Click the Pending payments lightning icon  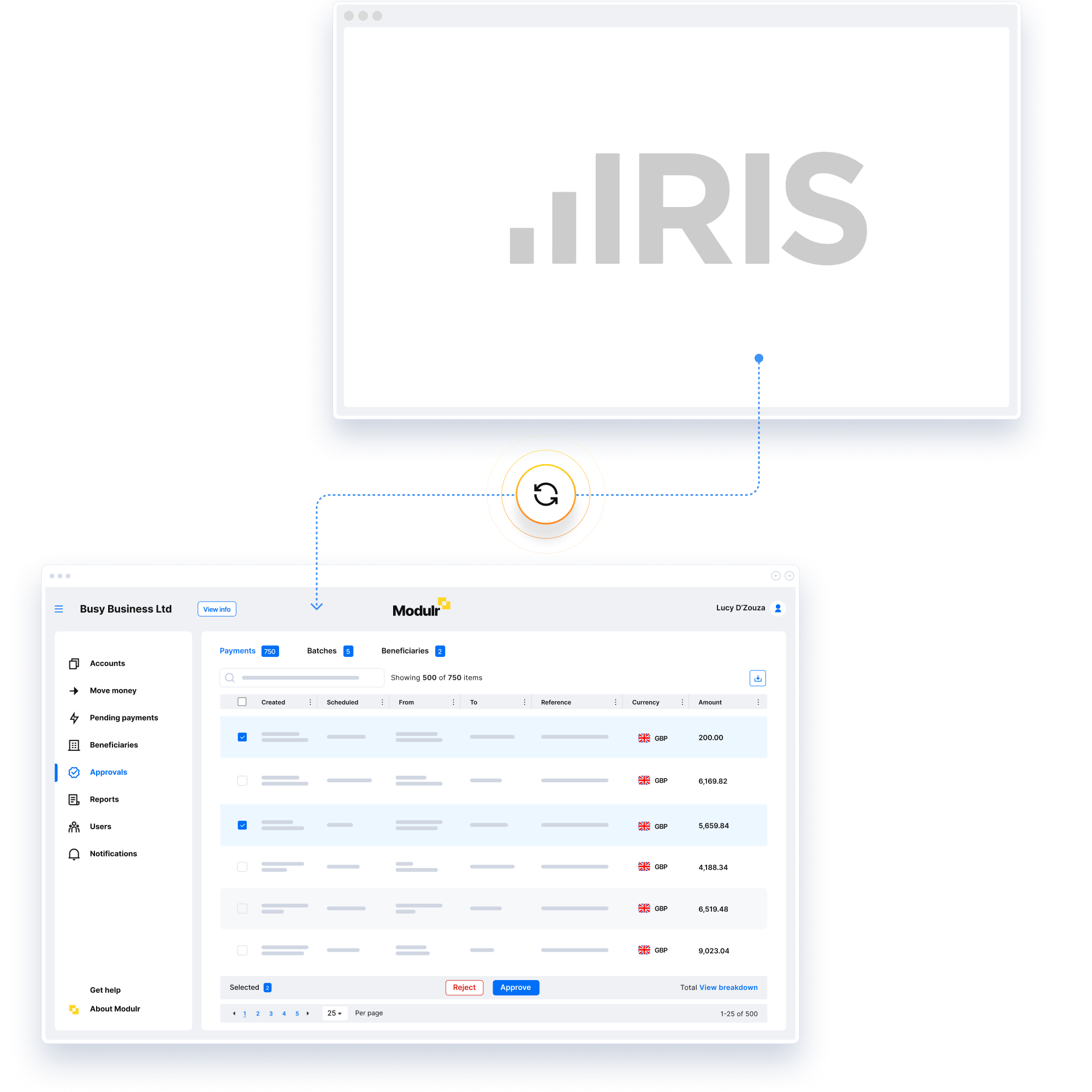point(74,718)
